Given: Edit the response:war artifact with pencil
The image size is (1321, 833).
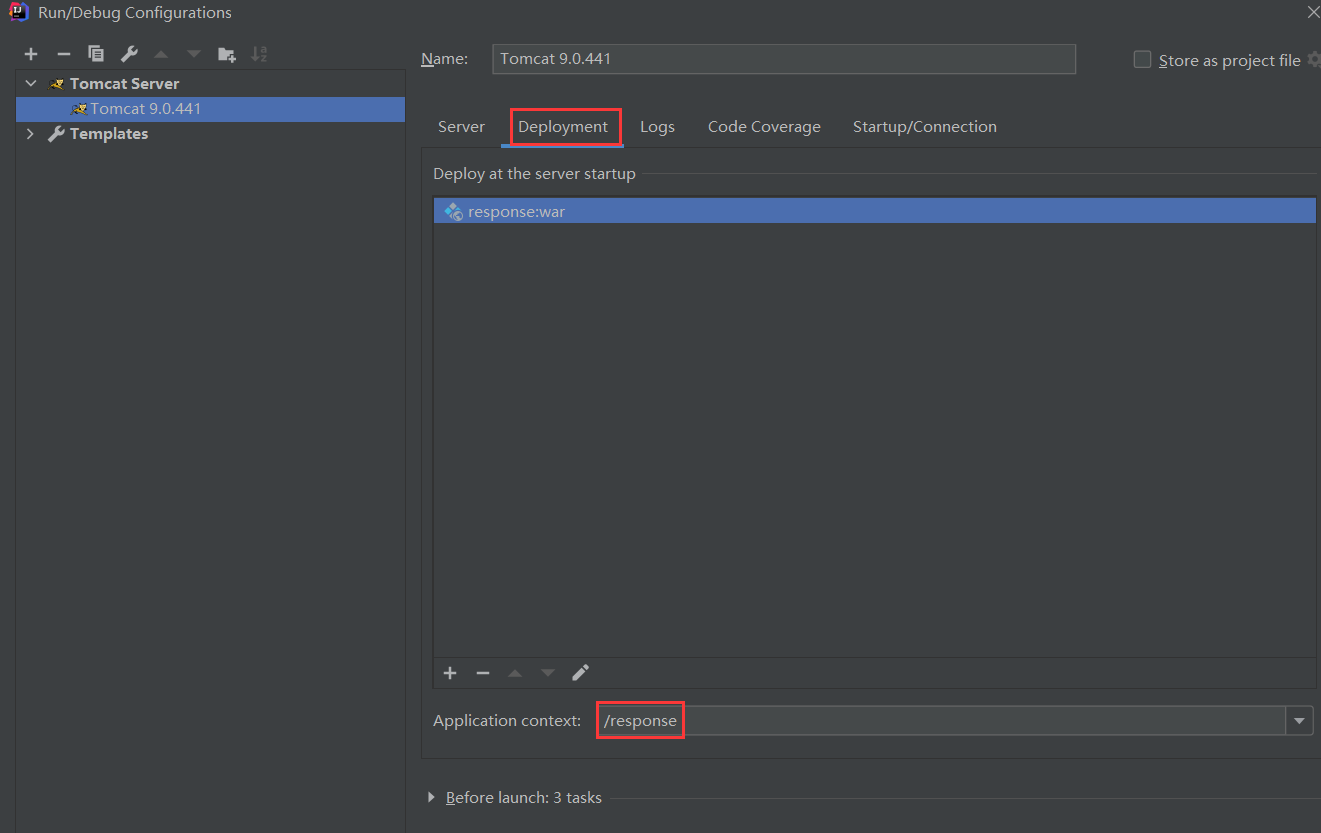Looking at the screenshot, I should tap(581, 673).
